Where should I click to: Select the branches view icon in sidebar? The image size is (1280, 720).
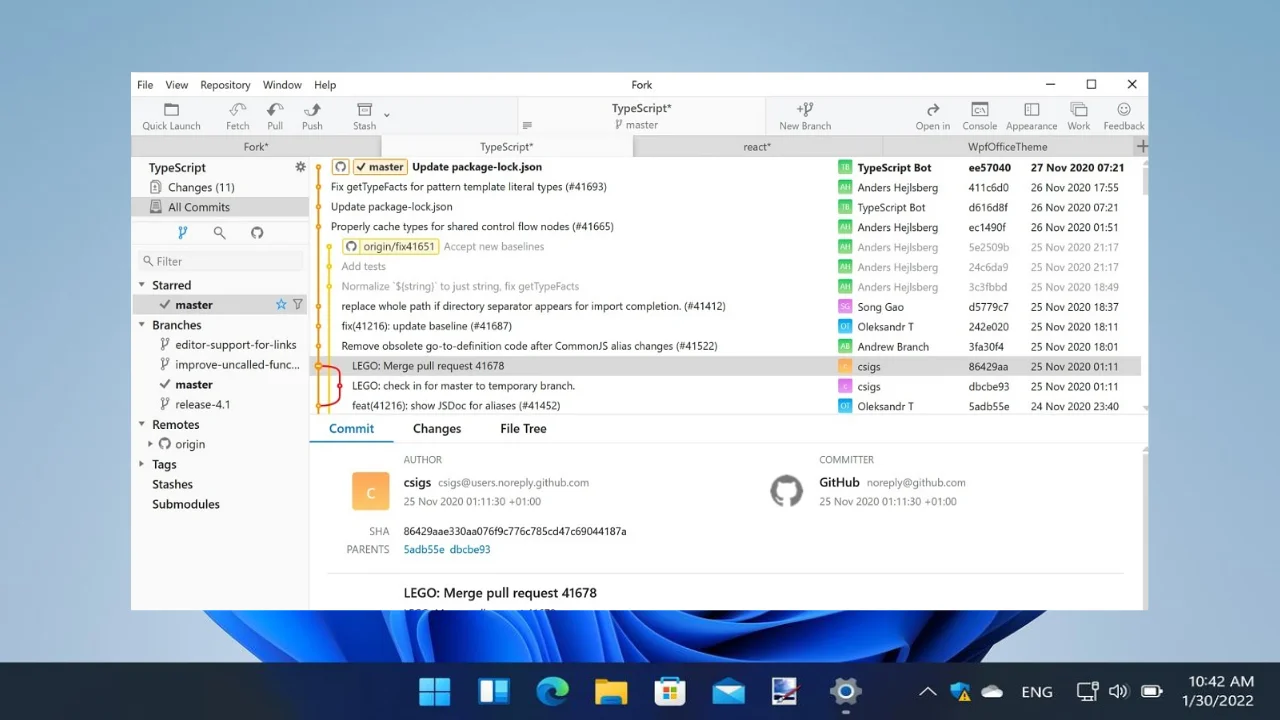(182, 232)
